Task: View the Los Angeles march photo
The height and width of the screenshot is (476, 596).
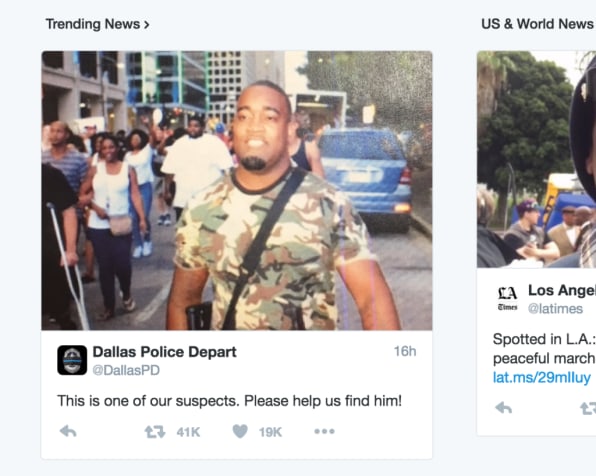Action: coord(536,159)
